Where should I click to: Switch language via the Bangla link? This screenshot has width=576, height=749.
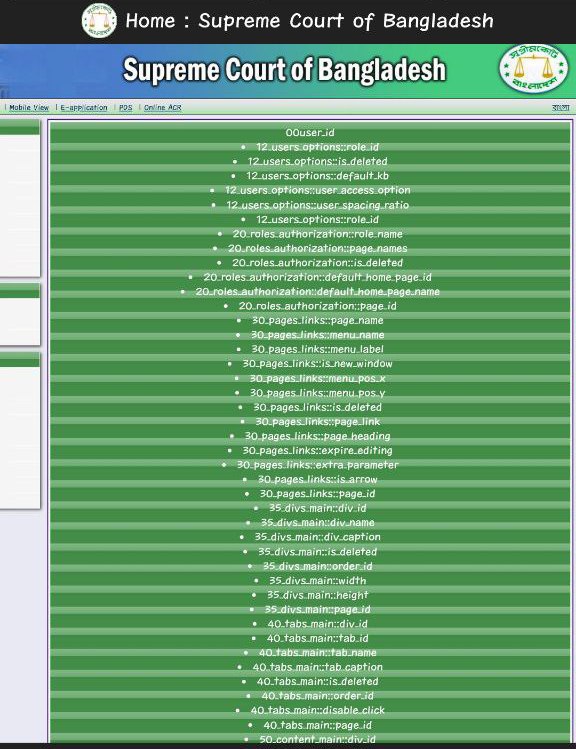[560, 107]
